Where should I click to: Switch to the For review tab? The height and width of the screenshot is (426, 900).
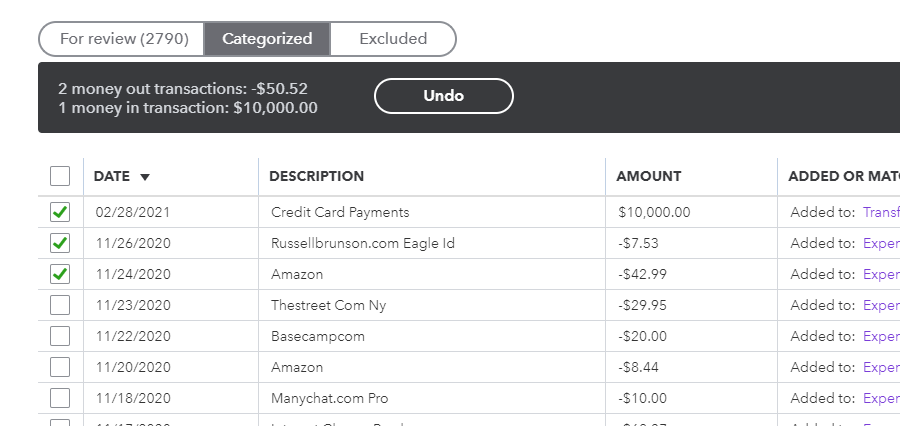point(124,39)
